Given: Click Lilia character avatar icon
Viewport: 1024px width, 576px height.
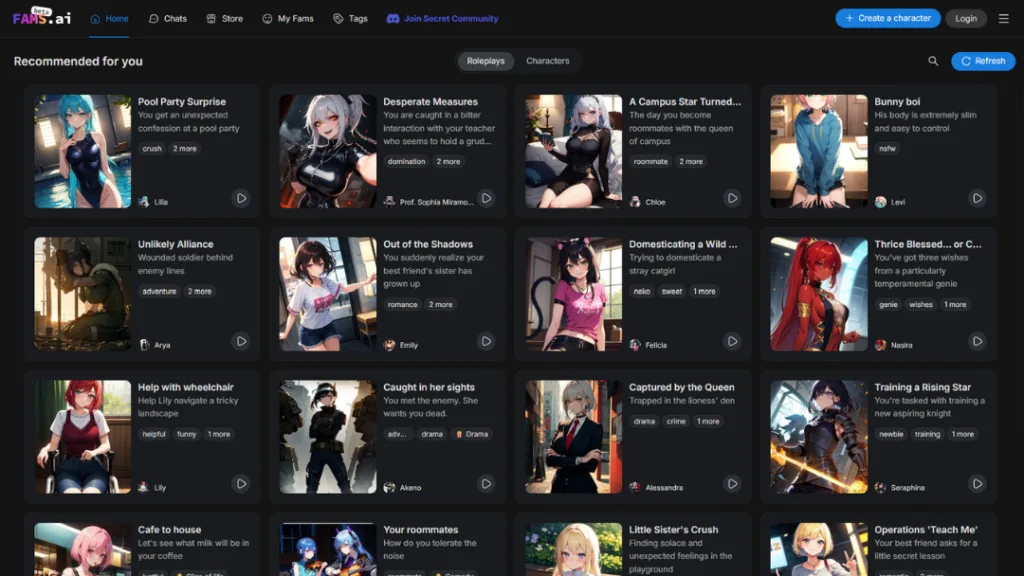Looking at the screenshot, I should tap(144, 202).
